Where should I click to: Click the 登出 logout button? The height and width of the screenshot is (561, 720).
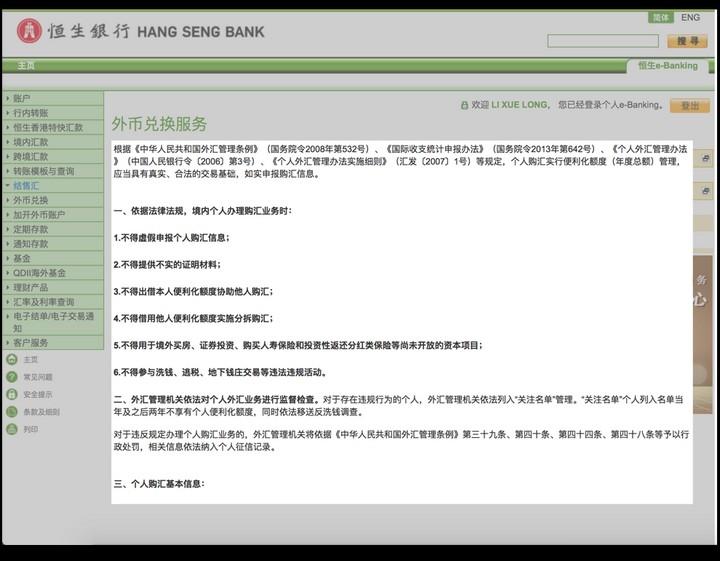point(689,106)
